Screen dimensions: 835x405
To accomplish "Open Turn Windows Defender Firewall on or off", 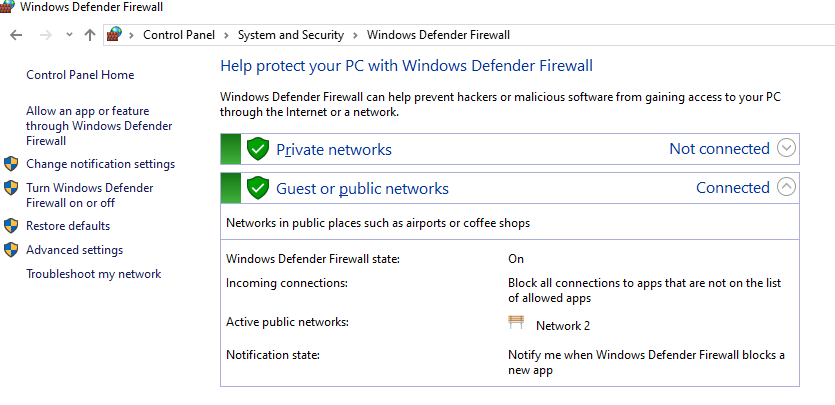I will tap(89, 195).
